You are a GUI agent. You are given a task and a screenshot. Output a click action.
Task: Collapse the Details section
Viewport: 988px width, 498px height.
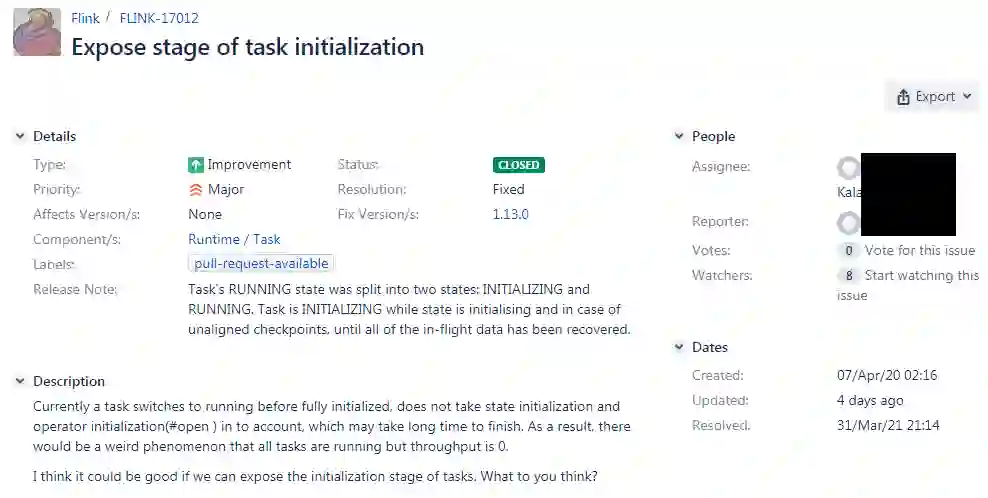pyautogui.click(x=19, y=136)
